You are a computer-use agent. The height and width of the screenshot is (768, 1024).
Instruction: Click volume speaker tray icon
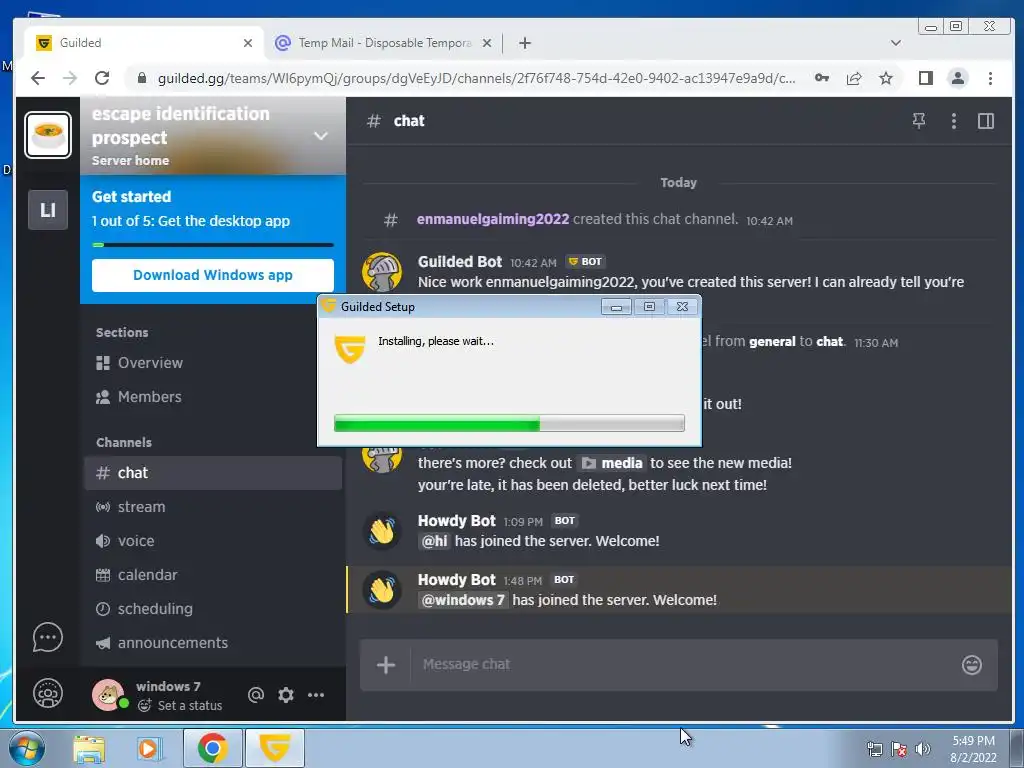click(922, 749)
